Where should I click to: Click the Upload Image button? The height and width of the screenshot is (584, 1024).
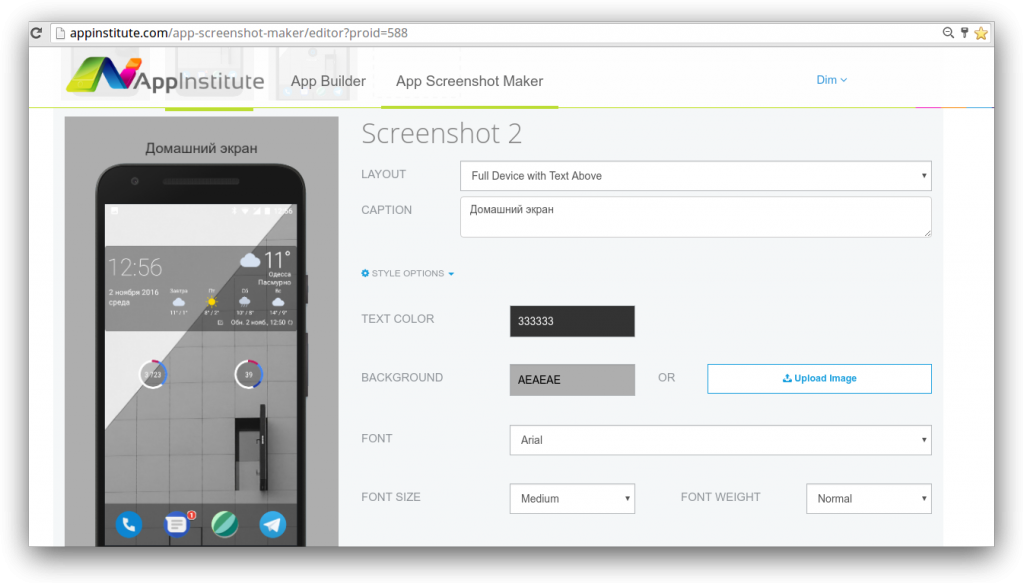point(819,378)
